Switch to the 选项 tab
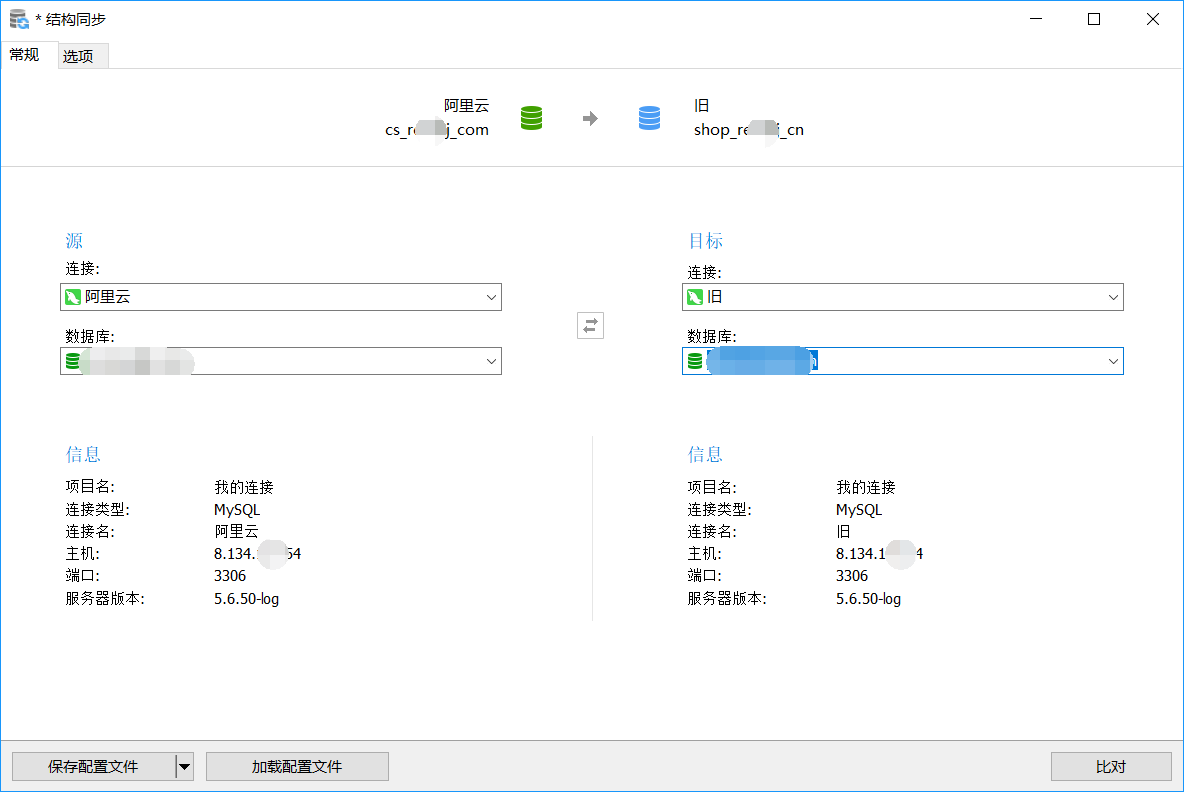This screenshot has height=792, width=1184. 78,56
